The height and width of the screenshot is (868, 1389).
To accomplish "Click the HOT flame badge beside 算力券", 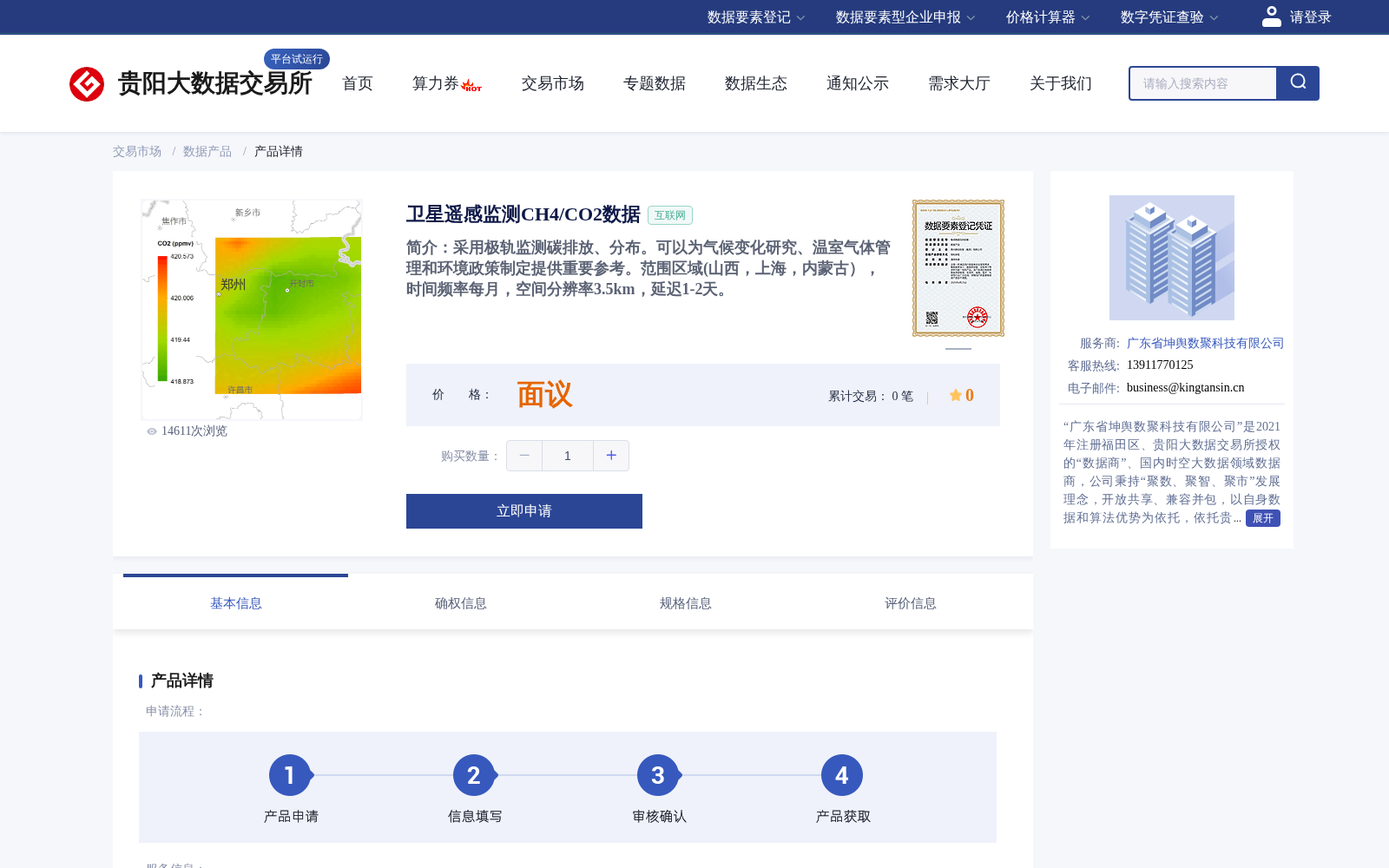I will tap(472, 85).
